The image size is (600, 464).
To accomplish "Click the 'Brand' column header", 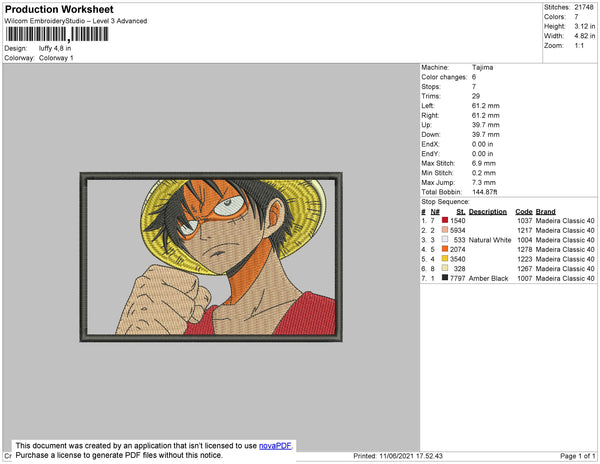I will (x=545, y=212).
